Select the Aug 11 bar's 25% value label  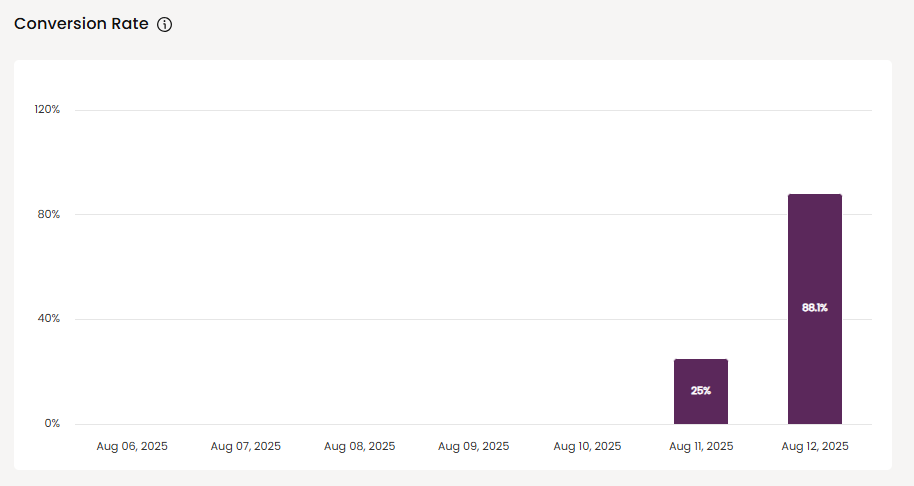[x=700, y=390]
